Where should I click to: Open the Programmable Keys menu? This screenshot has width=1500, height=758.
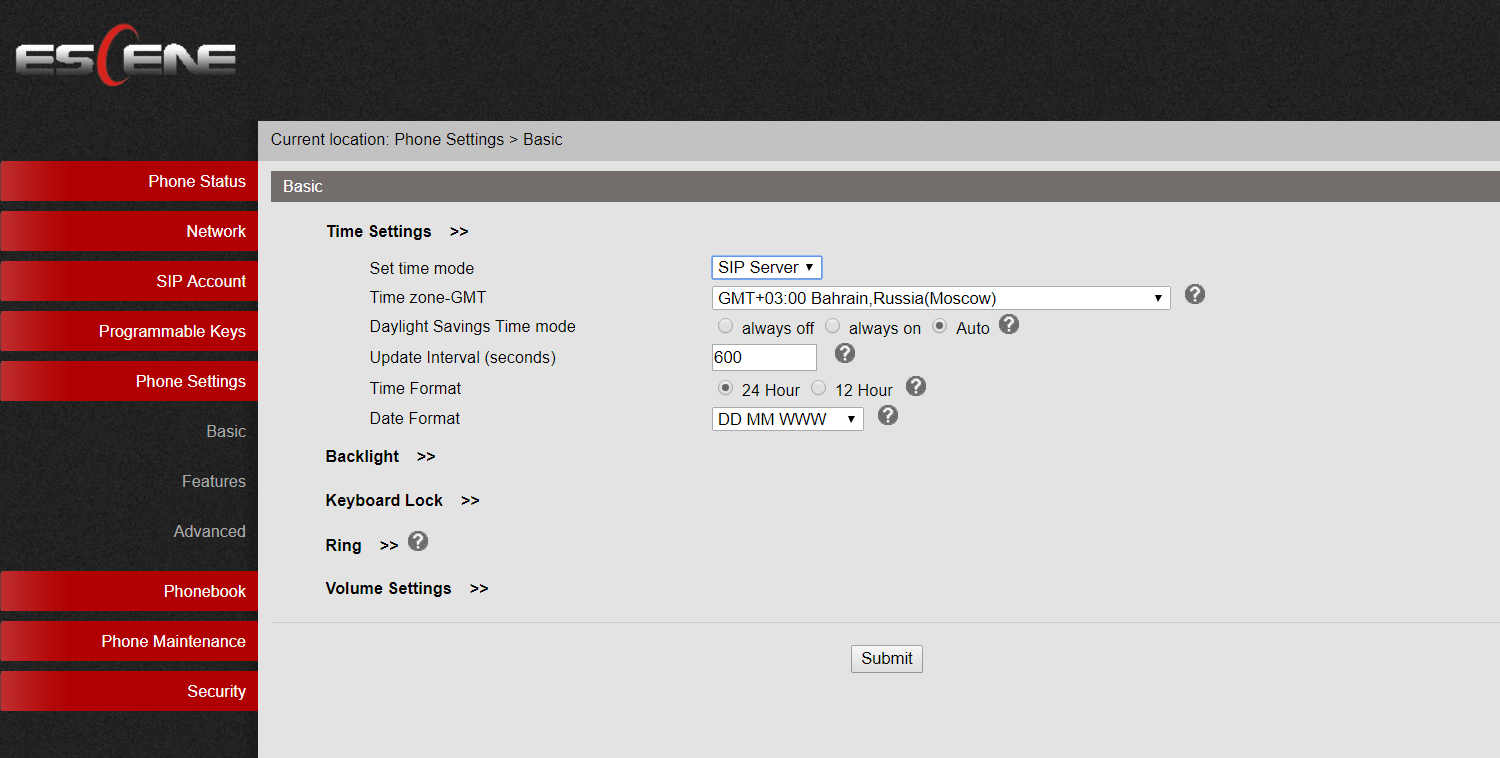[x=129, y=331]
